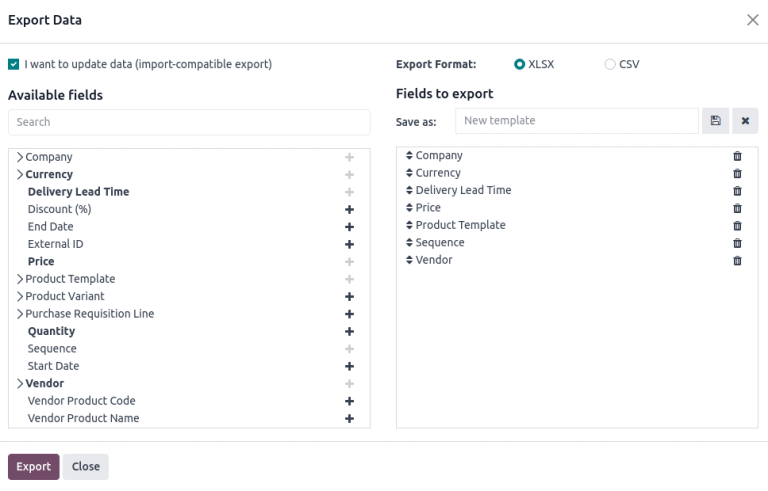
Task: Remove Company from fields to export
Action: click(737, 156)
